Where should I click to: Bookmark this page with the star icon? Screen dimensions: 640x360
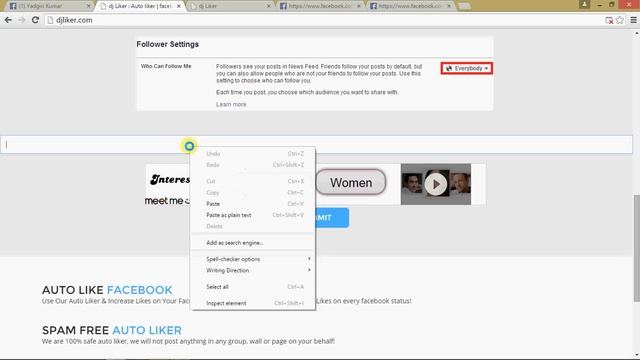(x=620, y=20)
